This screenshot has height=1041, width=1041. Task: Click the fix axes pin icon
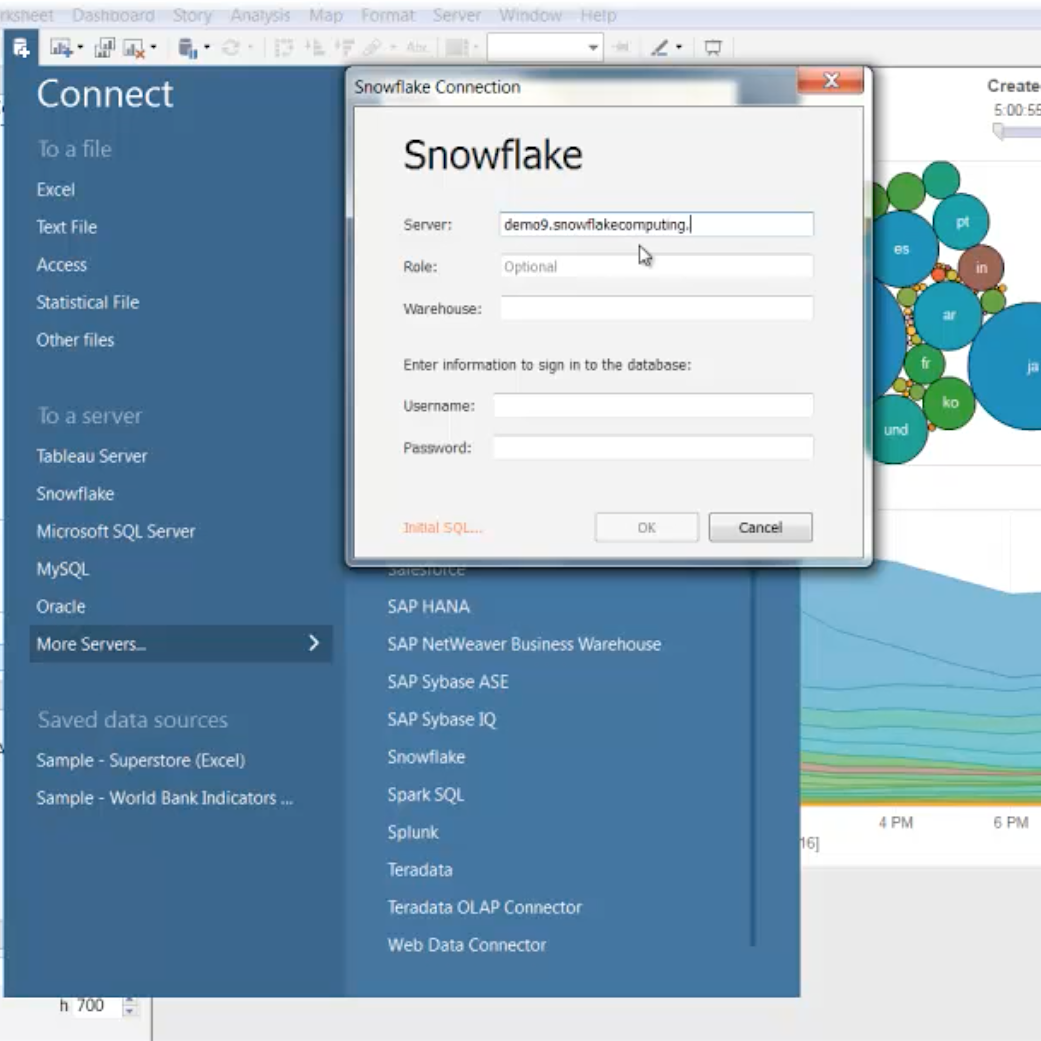[x=621, y=47]
